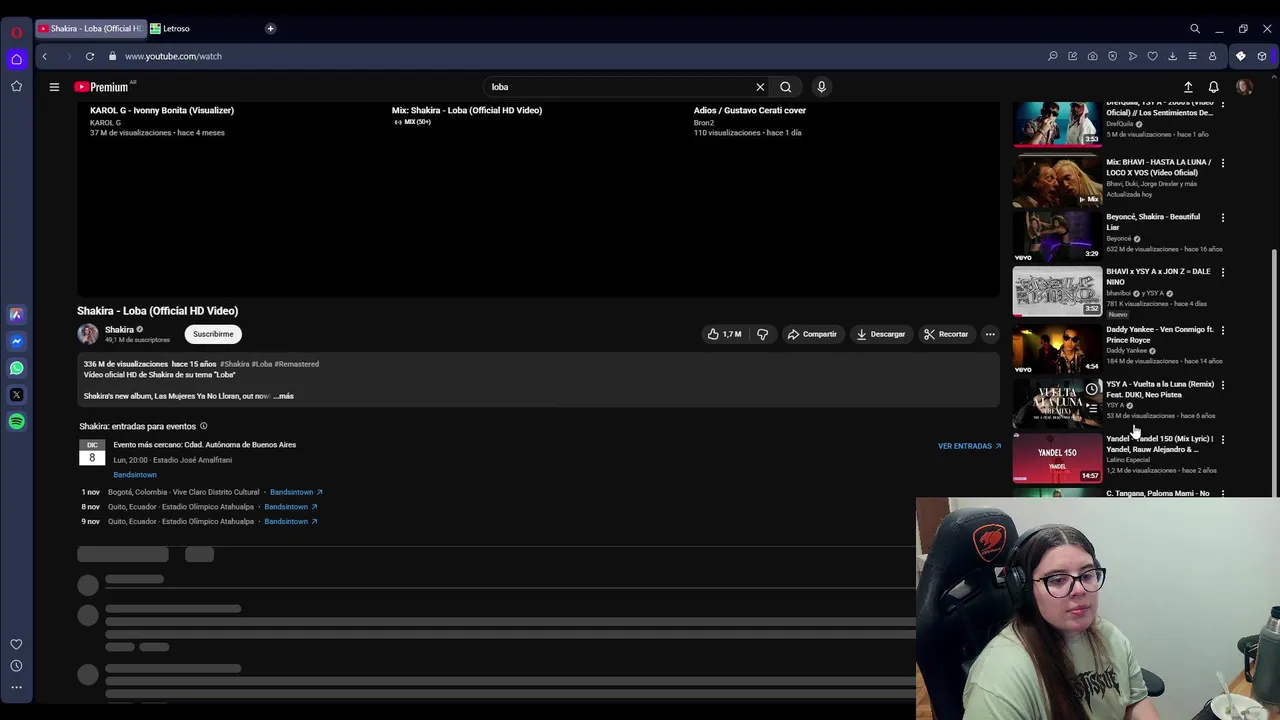Open YouTube notifications bell

click(1214, 87)
